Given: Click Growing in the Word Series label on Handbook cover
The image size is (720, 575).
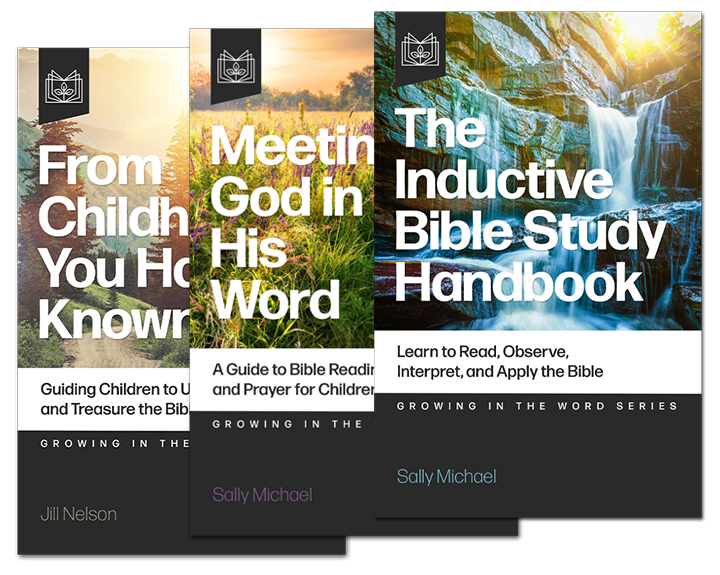Looking at the screenshot, I should pyautogui.click(x=537, y=406).
